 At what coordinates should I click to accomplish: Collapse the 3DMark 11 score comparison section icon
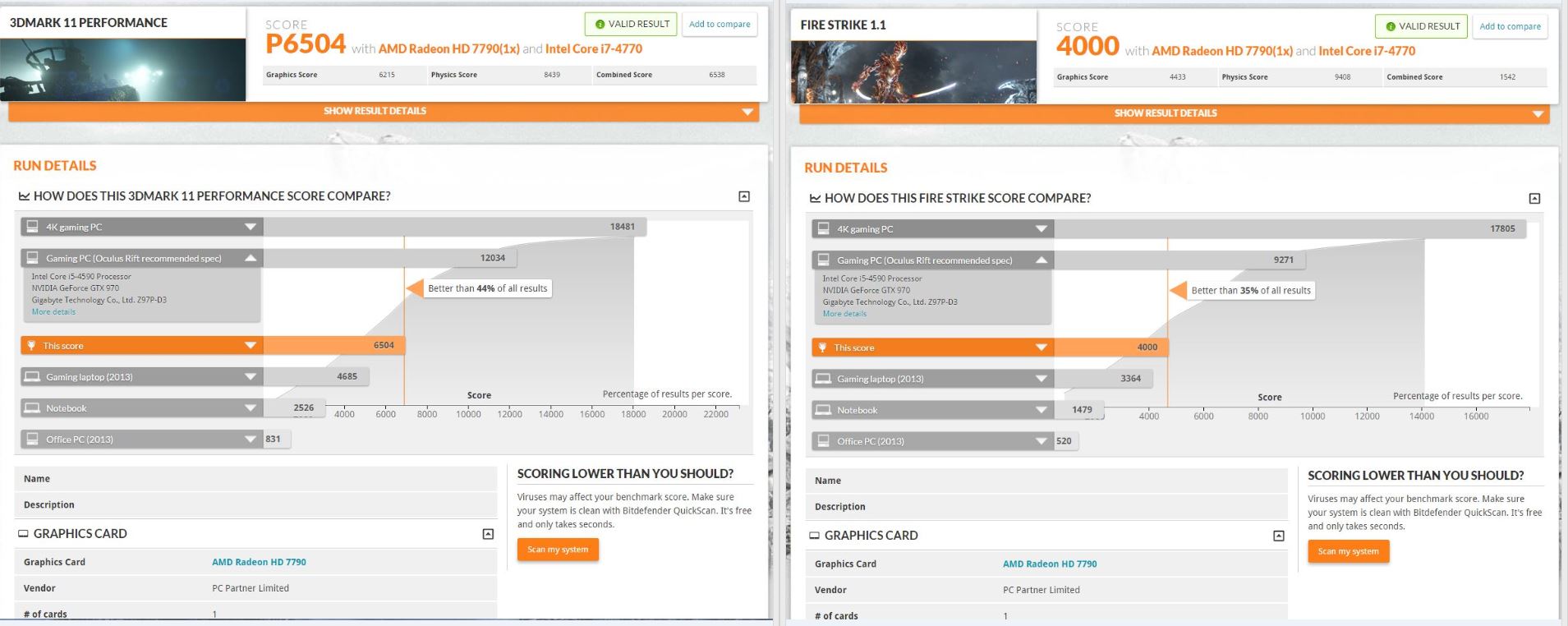coord(744,196)
